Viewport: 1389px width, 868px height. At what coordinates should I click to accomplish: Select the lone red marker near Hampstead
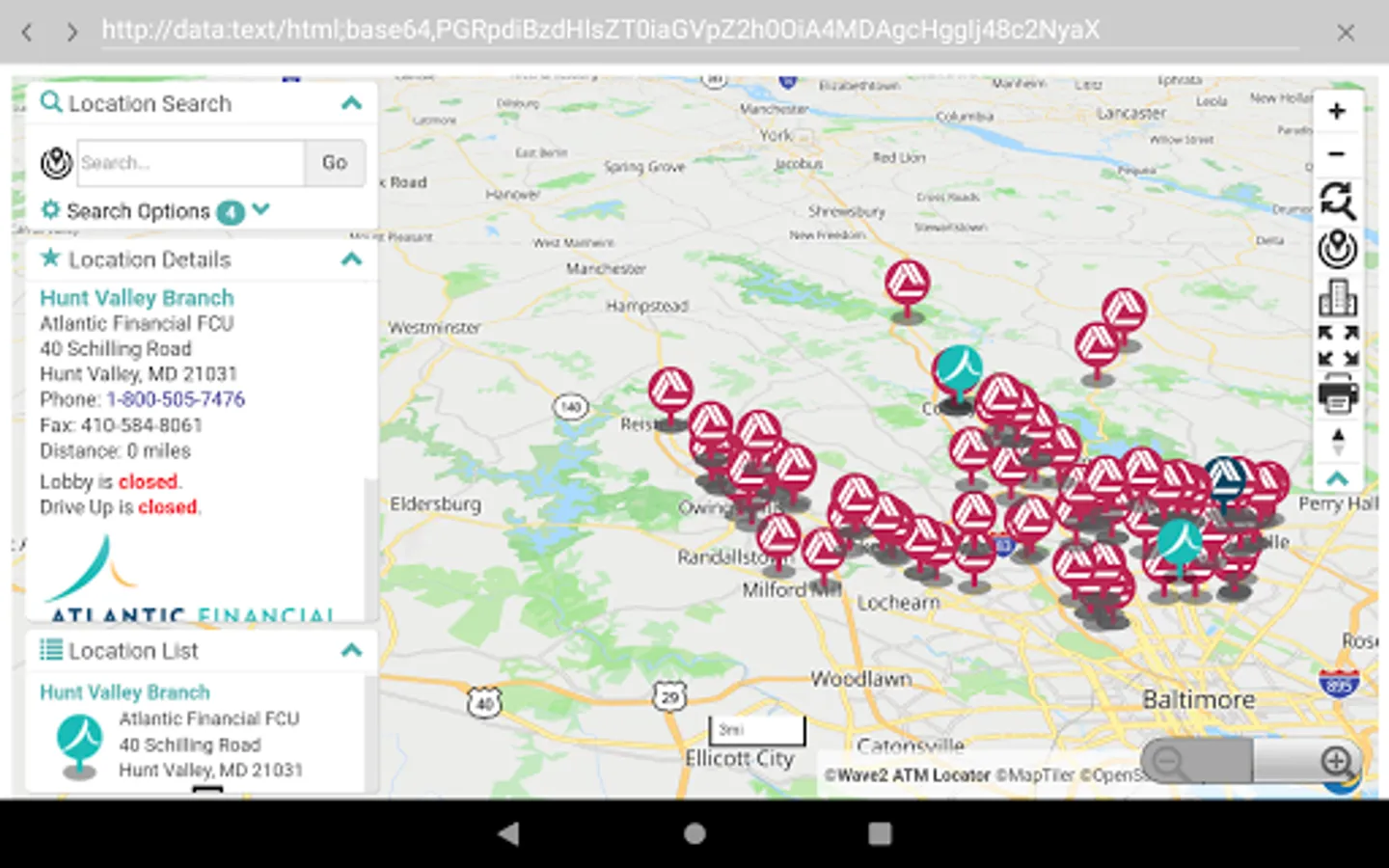[x=907, y=286]
